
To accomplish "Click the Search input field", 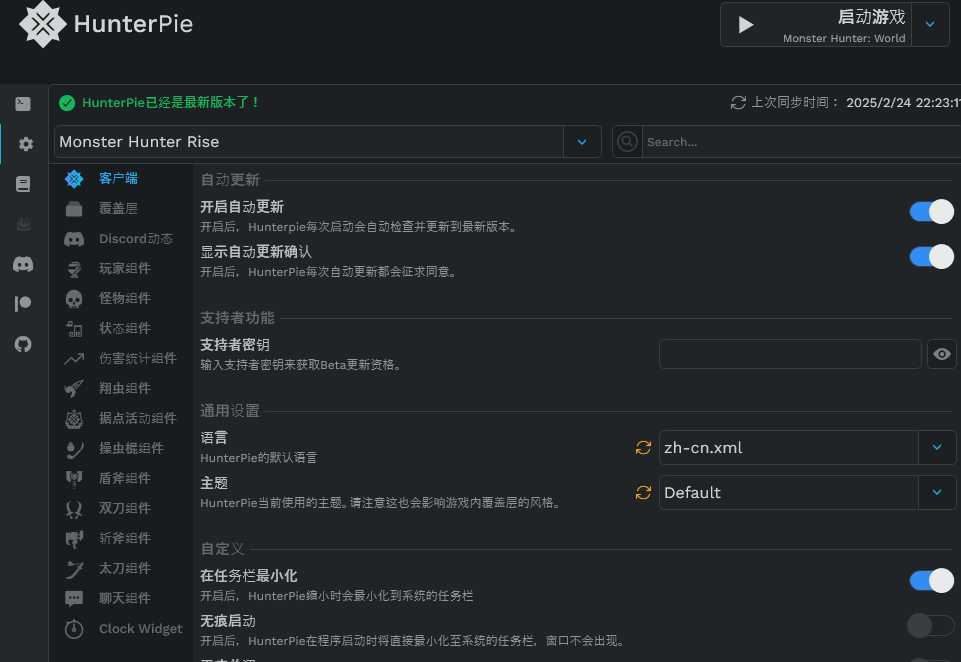I will click(x=802, y=142).
